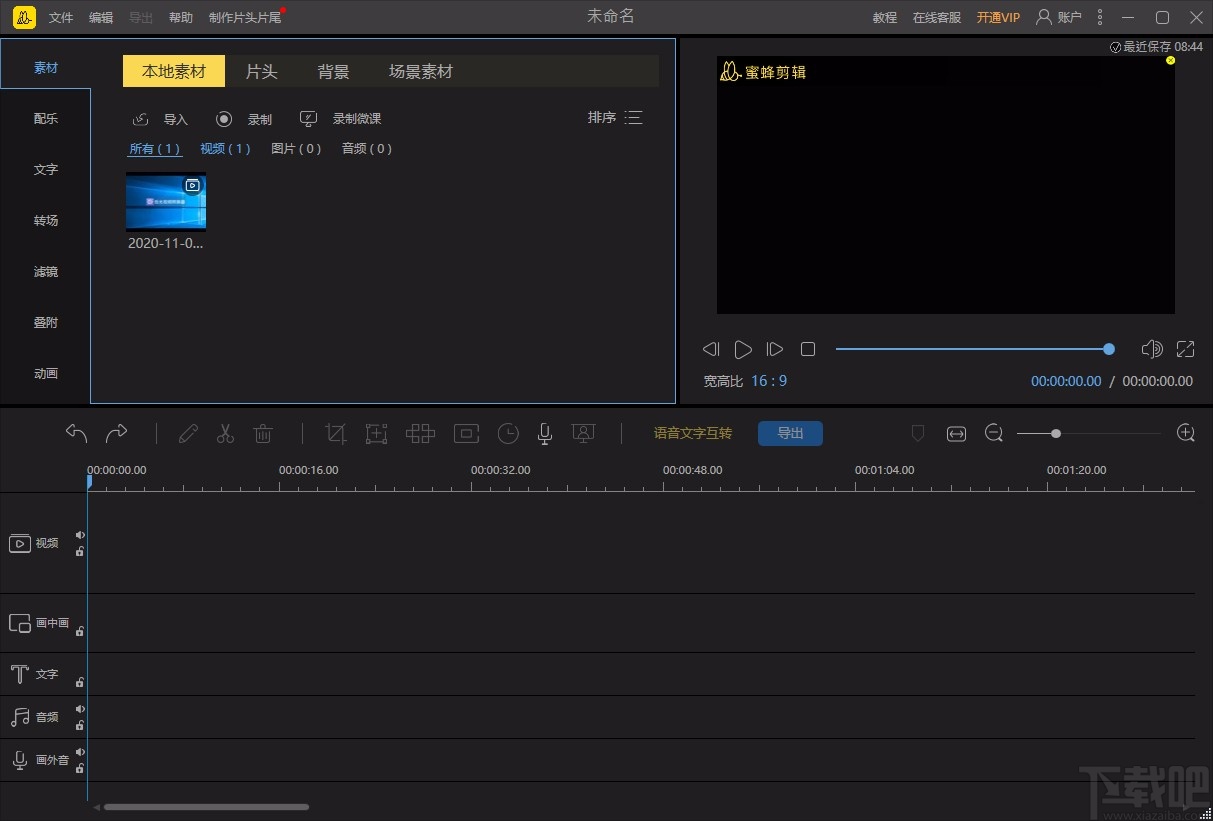The width and height of the screenshot is (1213, 821).
Task: Open the 16:9 aspect ratio selector
Action: (769, 381)
